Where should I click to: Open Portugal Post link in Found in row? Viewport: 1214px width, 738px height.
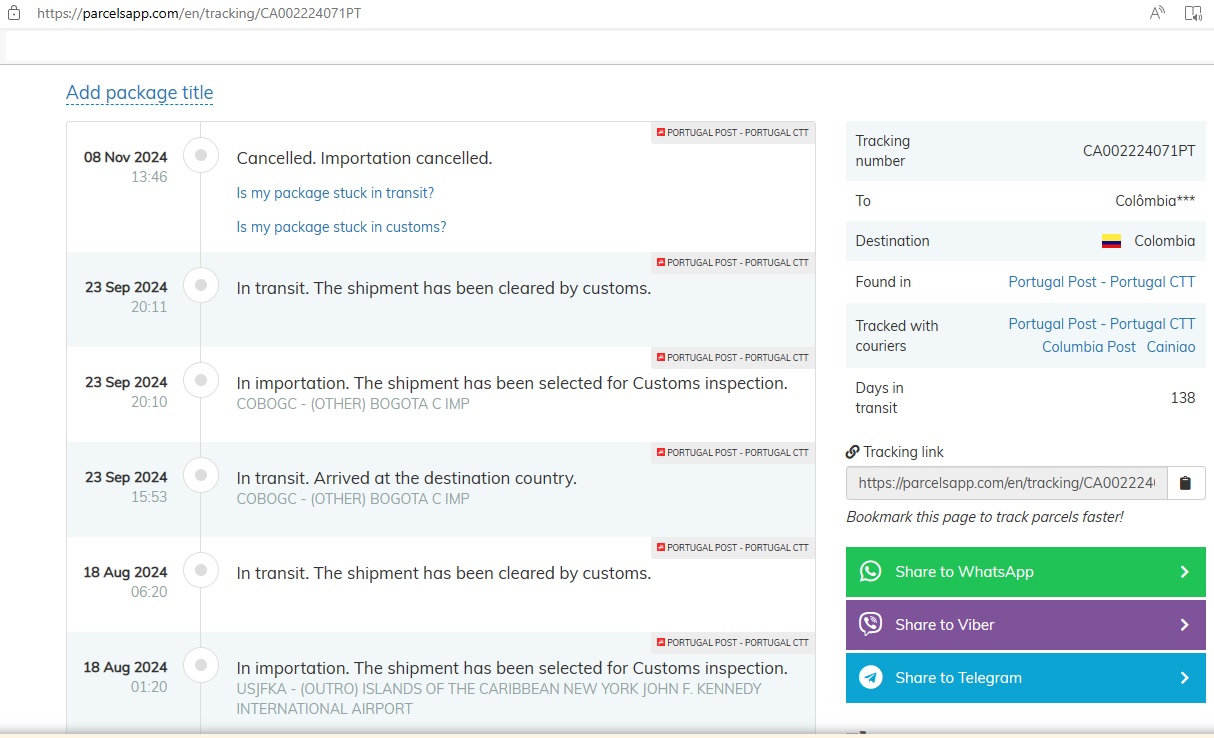click(1102, 282)
